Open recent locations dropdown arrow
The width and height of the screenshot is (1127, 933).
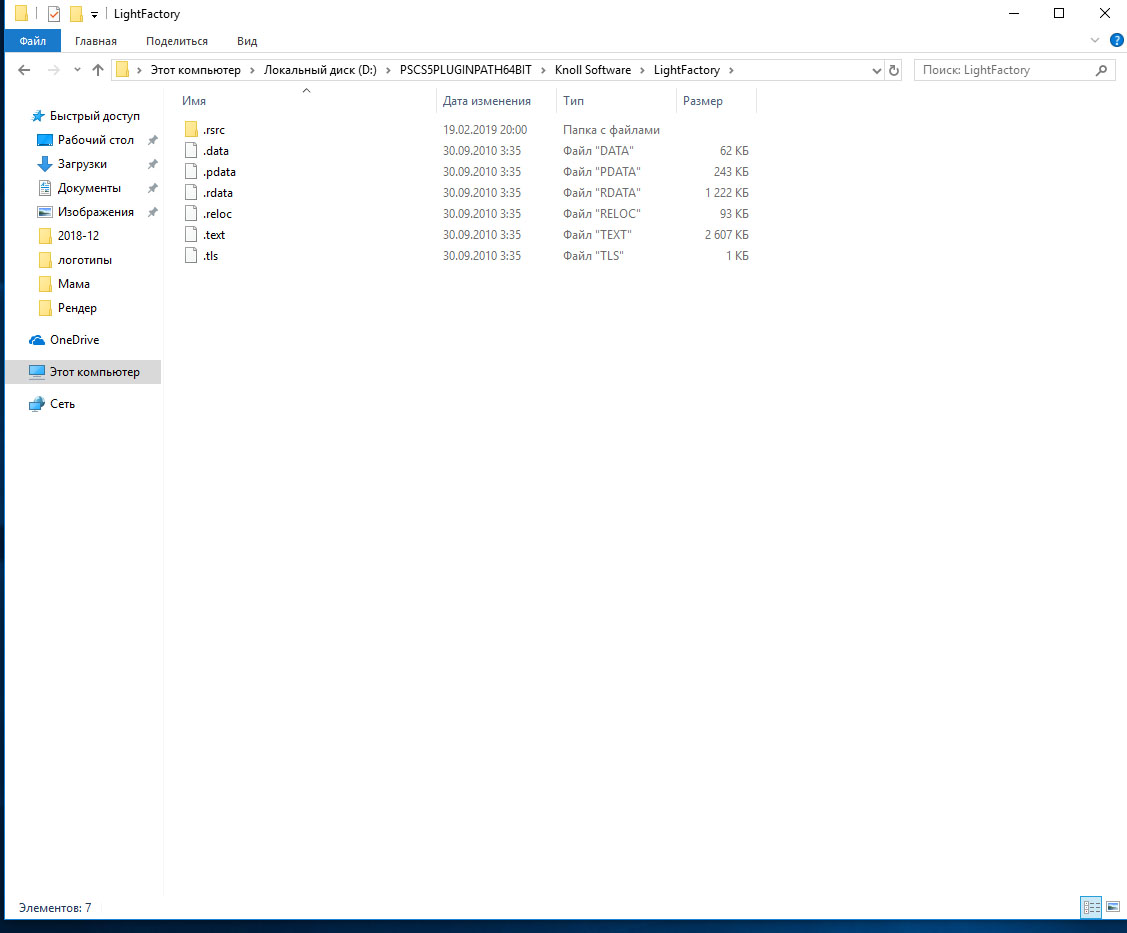pyautogui.click(x=77, y=70)
